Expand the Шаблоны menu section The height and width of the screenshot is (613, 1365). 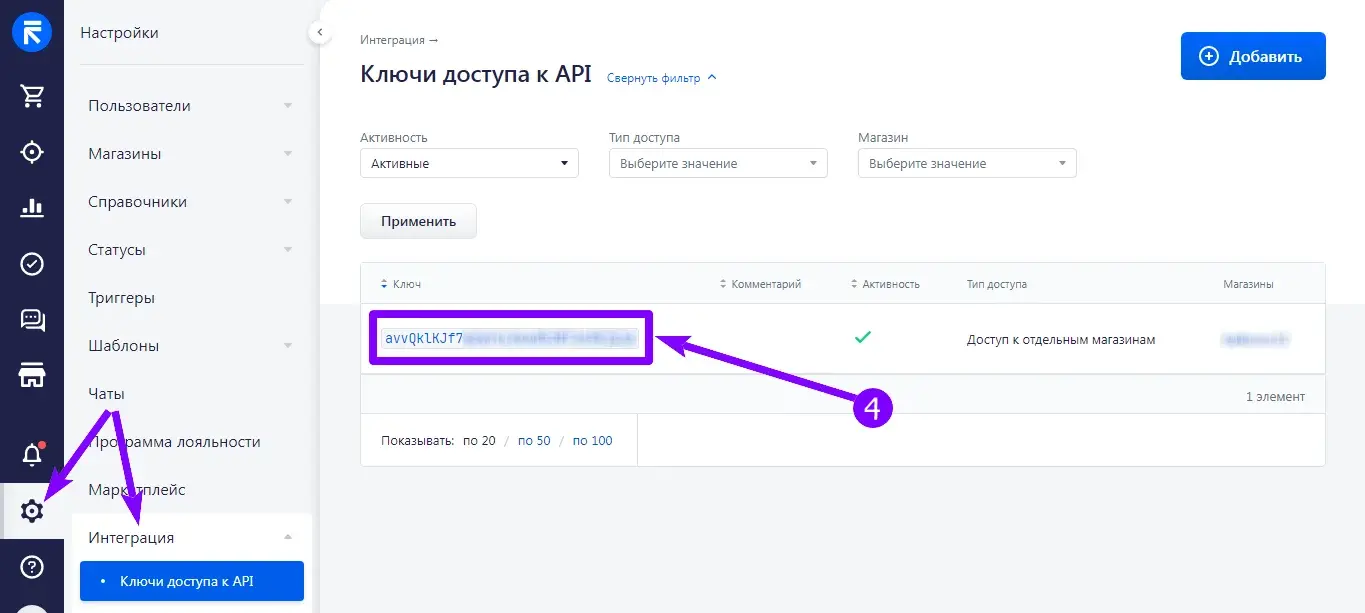pos(190,346)
